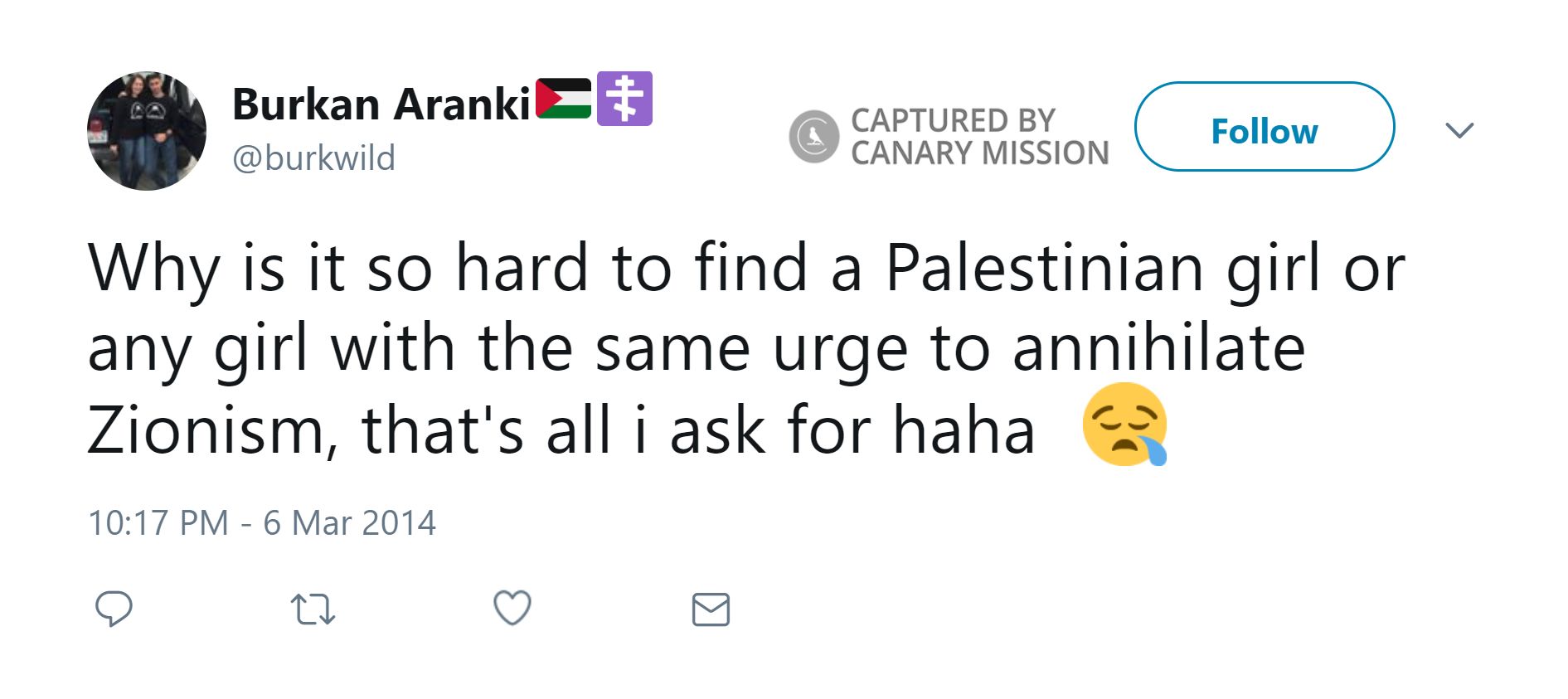Click the 10:17 PM time text
The image size is (1568, 699).
(158, 523)
